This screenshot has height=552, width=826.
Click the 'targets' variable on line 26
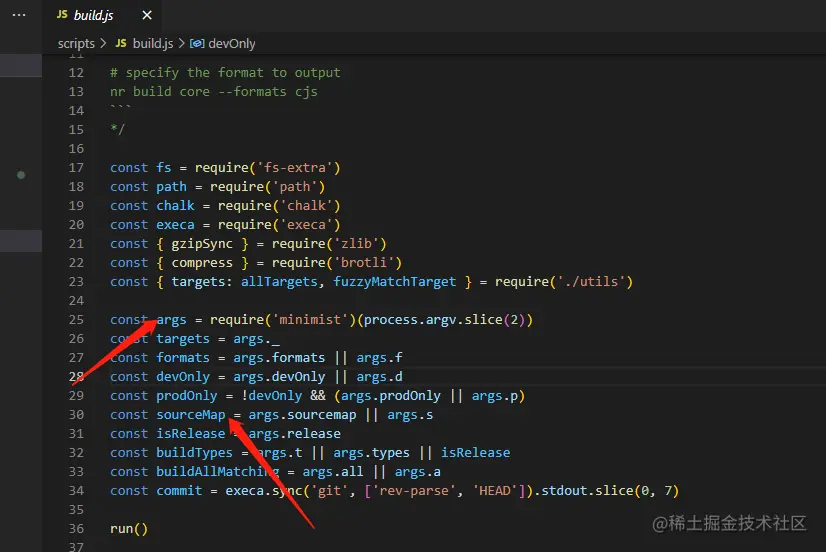(x=183, y=339)
